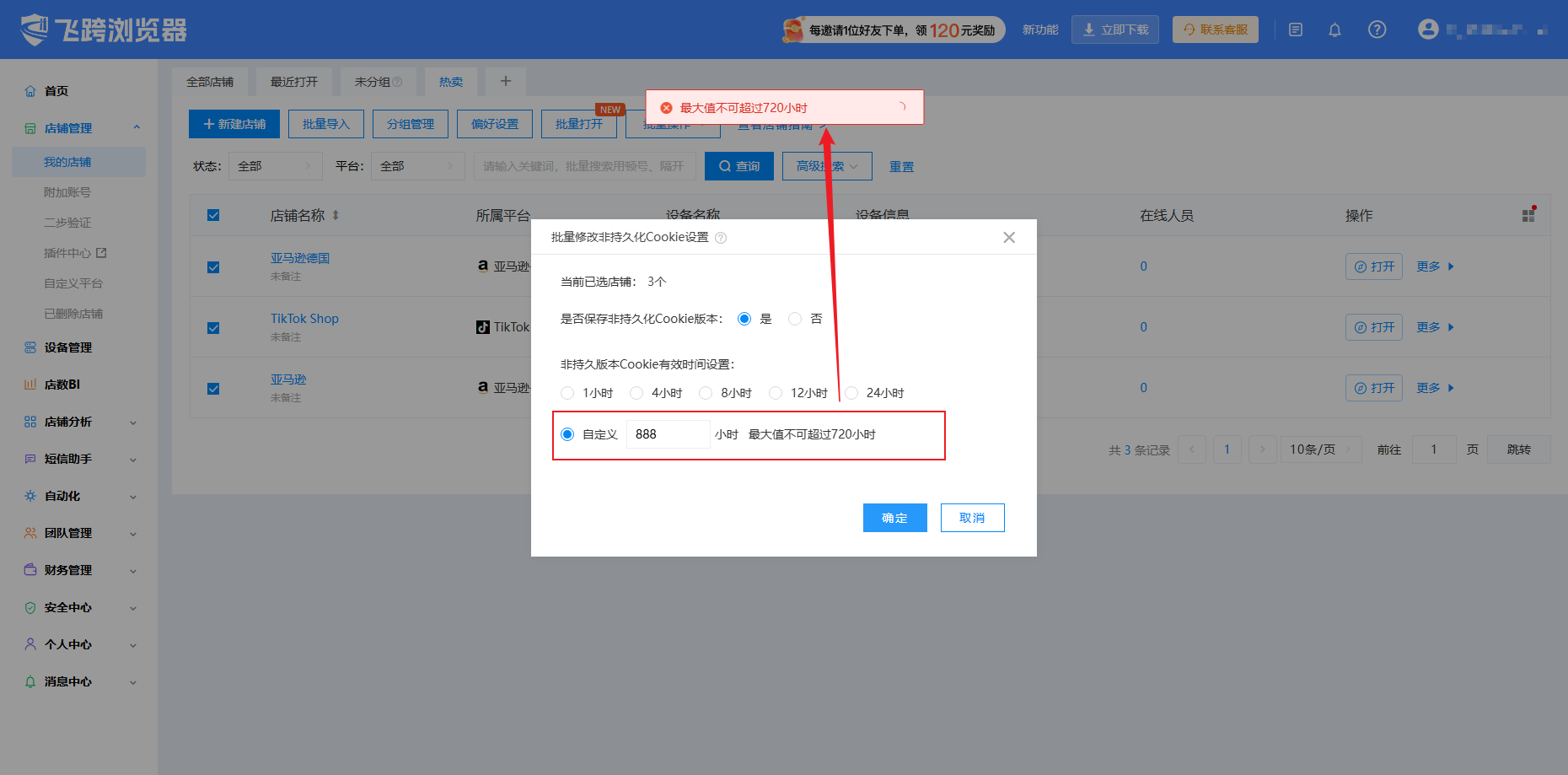
Task: Click the 联系客服 button
Action: tap(1215, 30)
